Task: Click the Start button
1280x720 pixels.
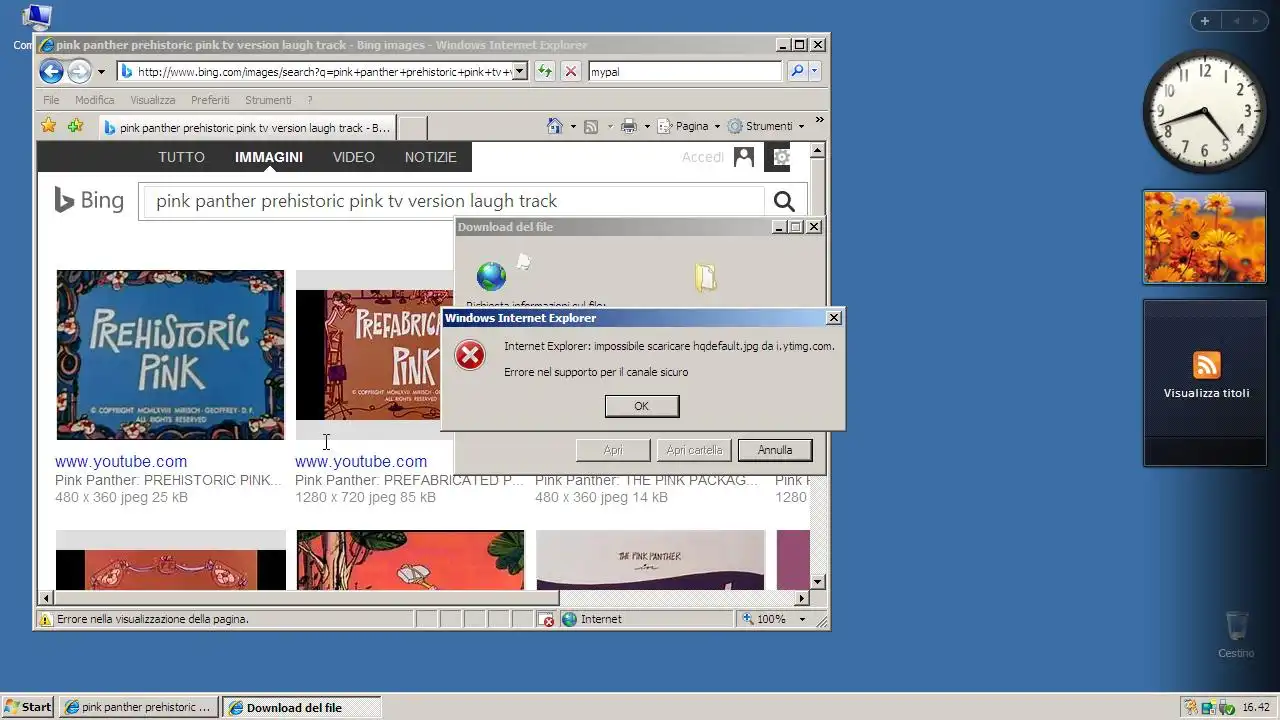Action: pyautogui.click(x=28, y=707)
